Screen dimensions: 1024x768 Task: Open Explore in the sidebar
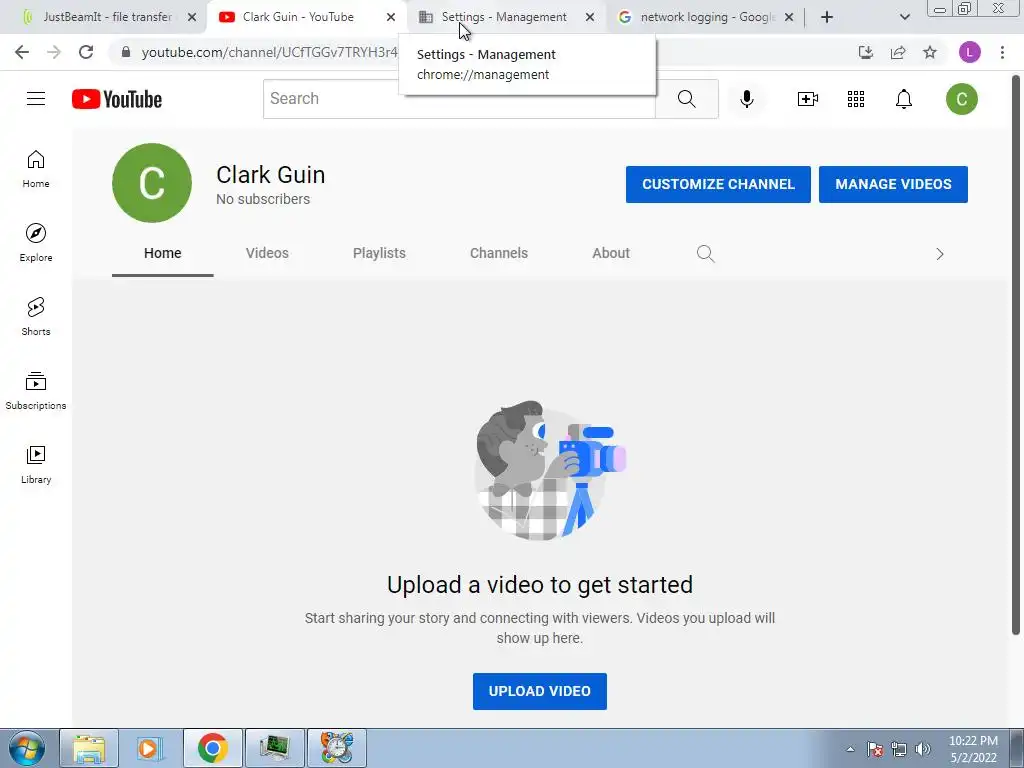[x=36, y=243]
